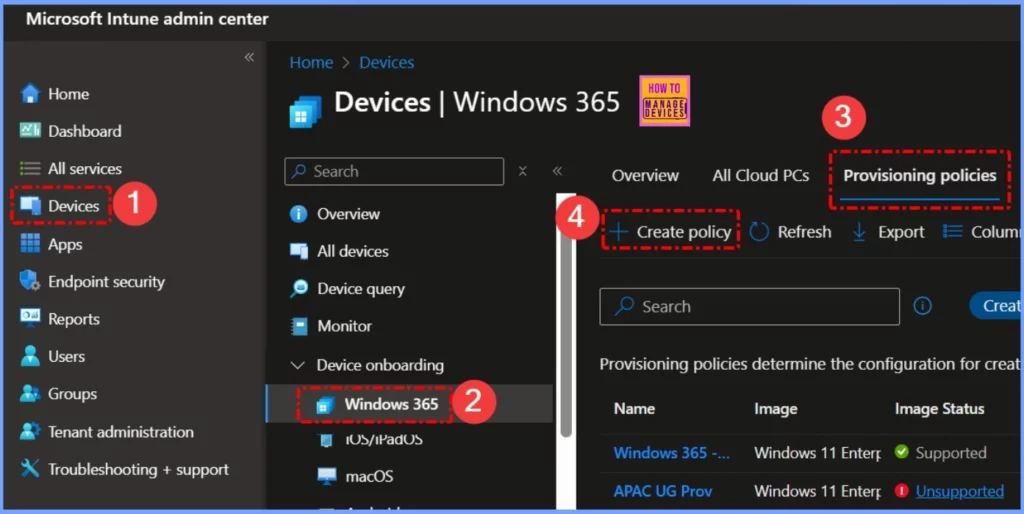Image resolution: width=1024 pixels, height=514 pixels.
Task: Select the Devices icon in sidebar
Action: tap(30, 206)
